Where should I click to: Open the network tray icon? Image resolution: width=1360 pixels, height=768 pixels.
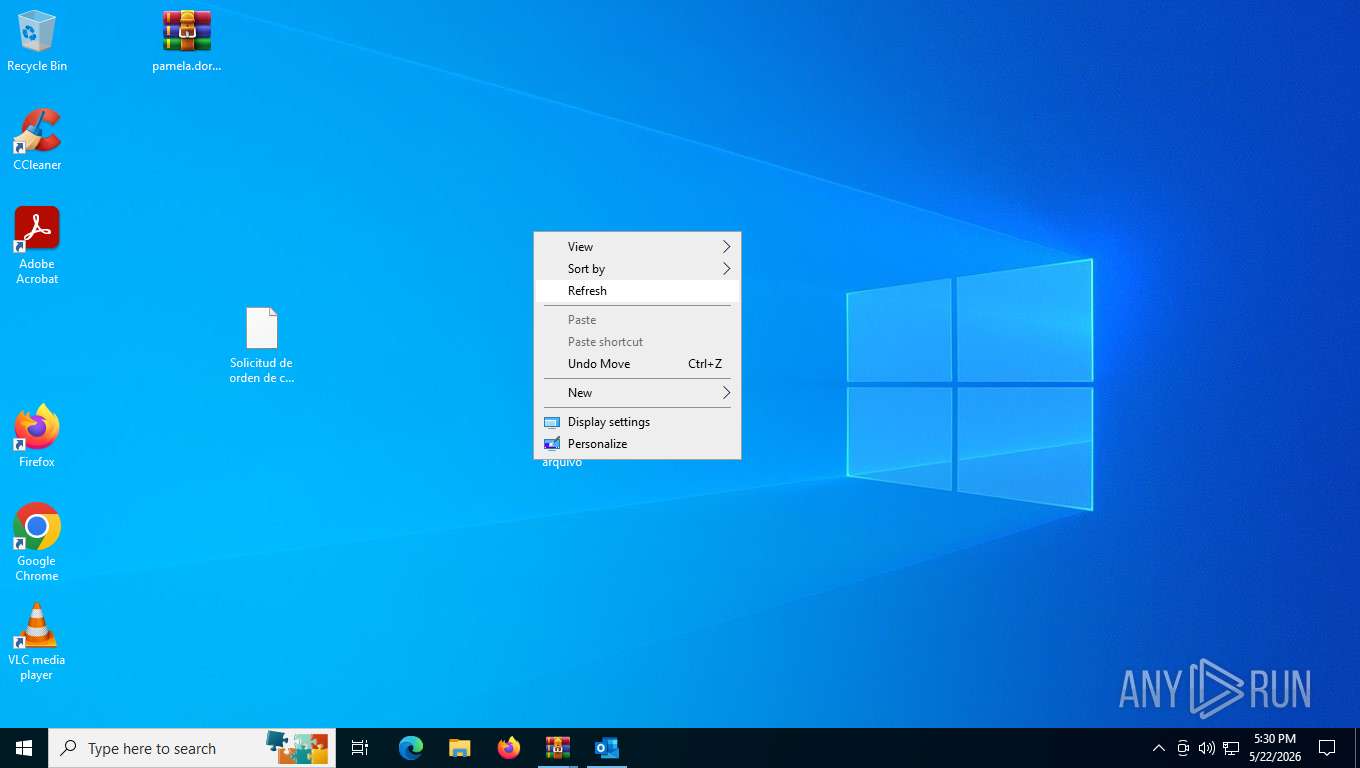pyautogui.click(x=1231, y=748)
